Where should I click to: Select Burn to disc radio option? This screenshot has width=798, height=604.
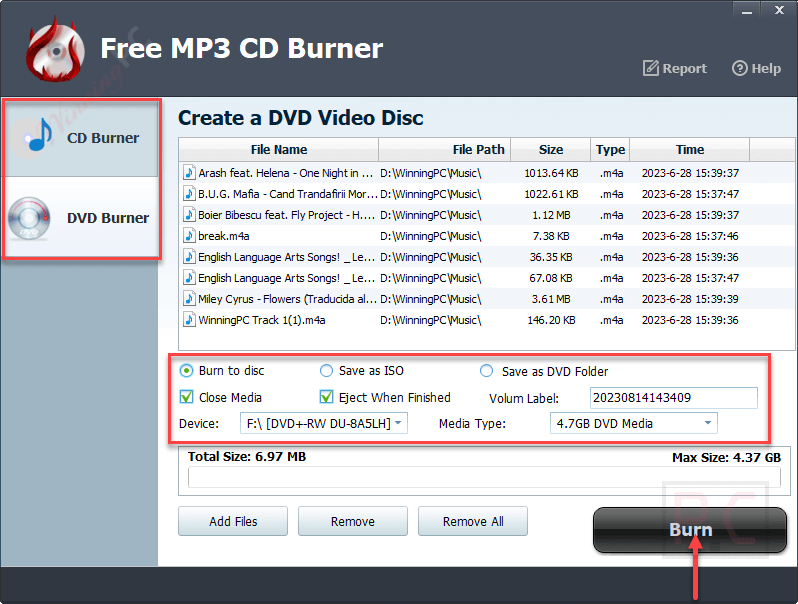(x=186, y=371)
